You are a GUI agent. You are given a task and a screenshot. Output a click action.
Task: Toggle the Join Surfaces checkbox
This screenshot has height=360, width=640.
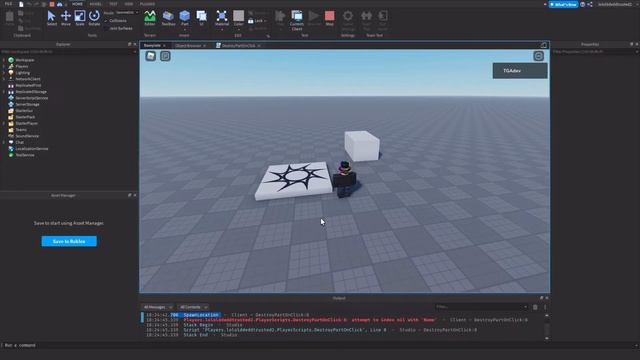pos(106,29)
